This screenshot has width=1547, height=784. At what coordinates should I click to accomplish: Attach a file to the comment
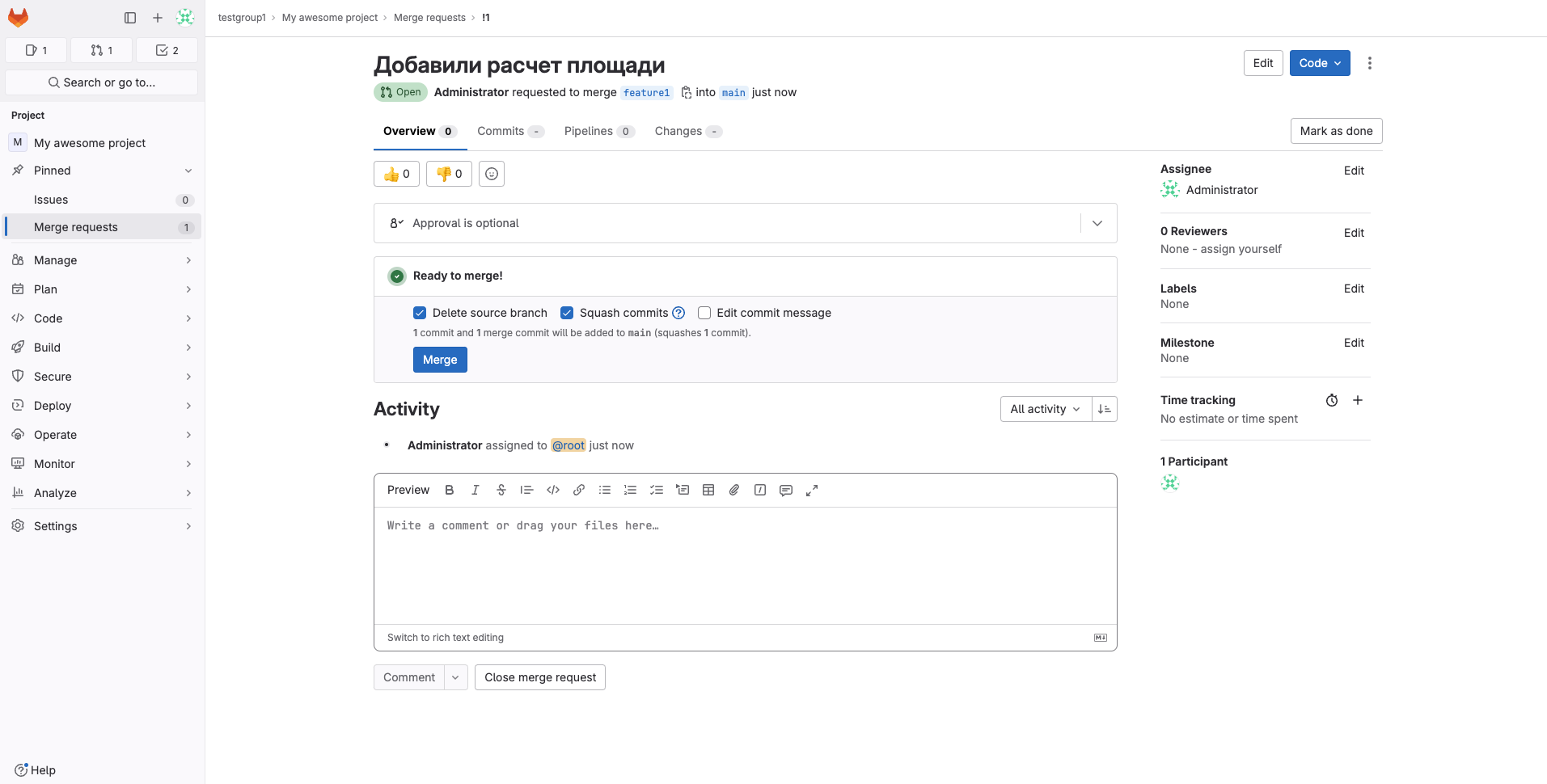pos(733,490)
